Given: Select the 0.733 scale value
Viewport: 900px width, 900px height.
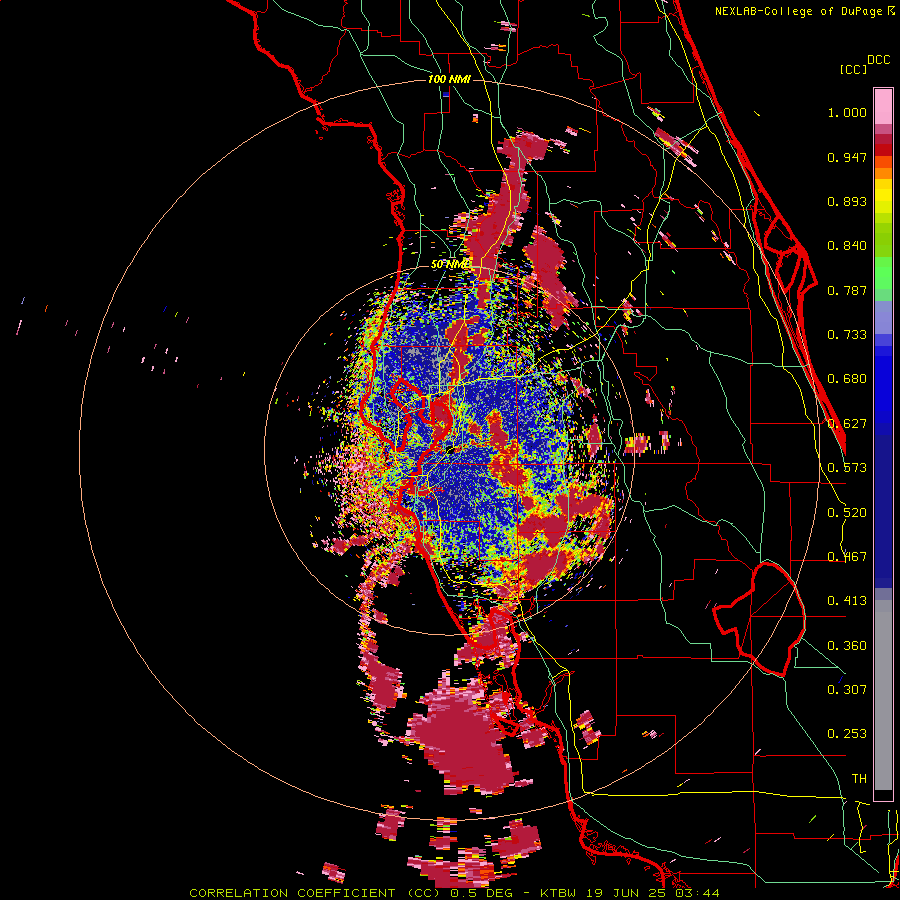Looking at the screenshot, I should (847, 335).
